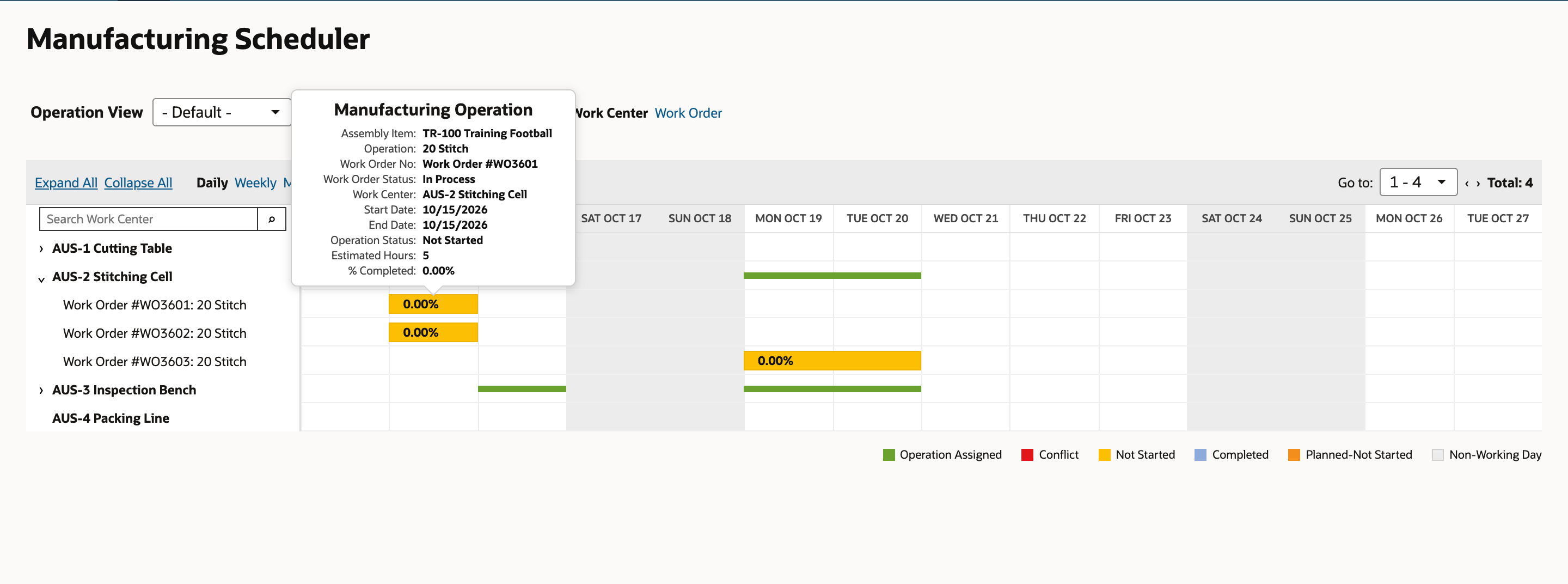
Task: Click AUS-2 green assigned bar on Oct 19-20
Action: click(x=832, y=276)
